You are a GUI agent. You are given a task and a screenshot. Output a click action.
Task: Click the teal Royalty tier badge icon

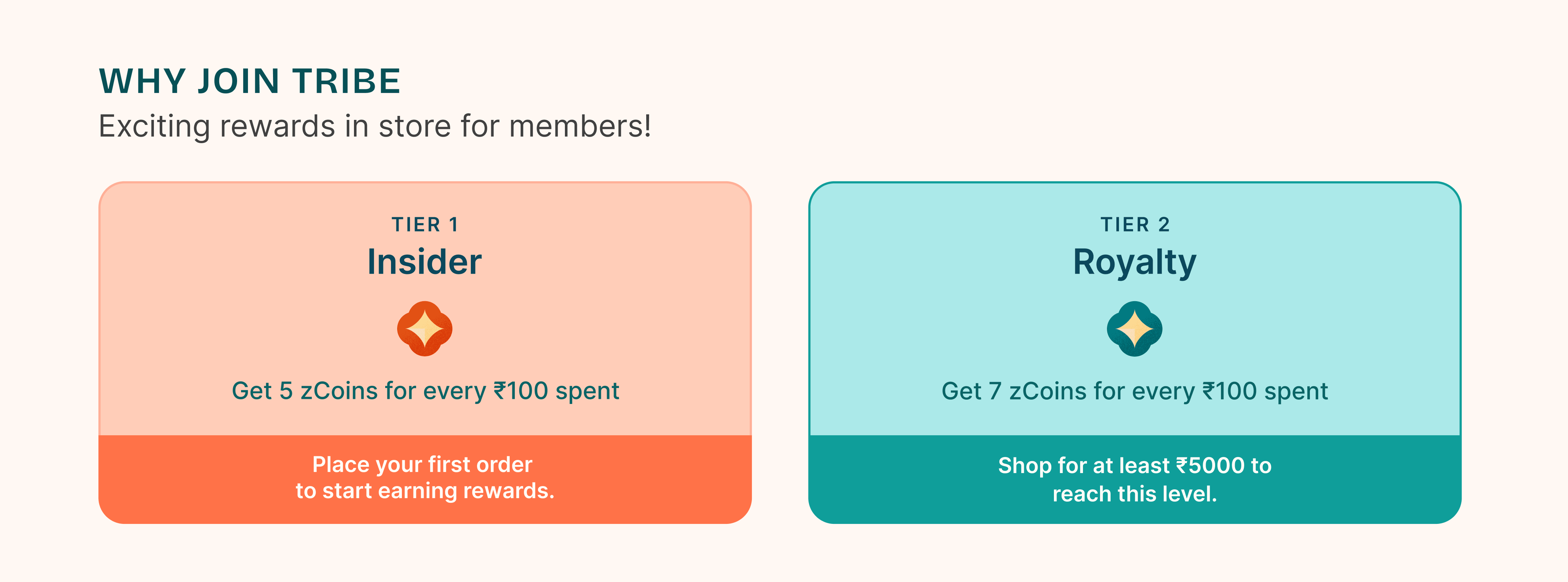1135,329
